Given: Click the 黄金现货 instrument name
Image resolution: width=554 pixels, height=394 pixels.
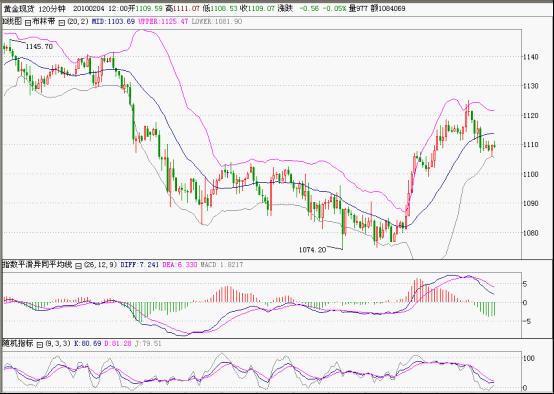Looking at the screenshot, I should pyautogui.click(x=19, y=8).
